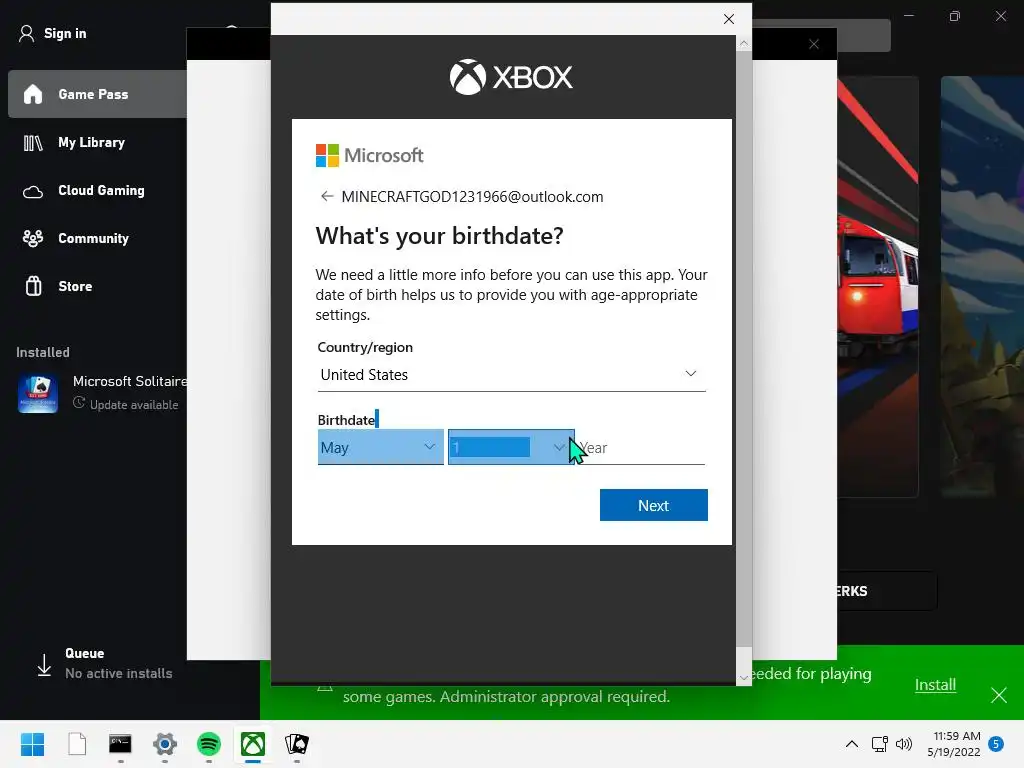Screen dimensions: 1024x768
Task: Click the network tray icon
Action: (x=879, y=744)
